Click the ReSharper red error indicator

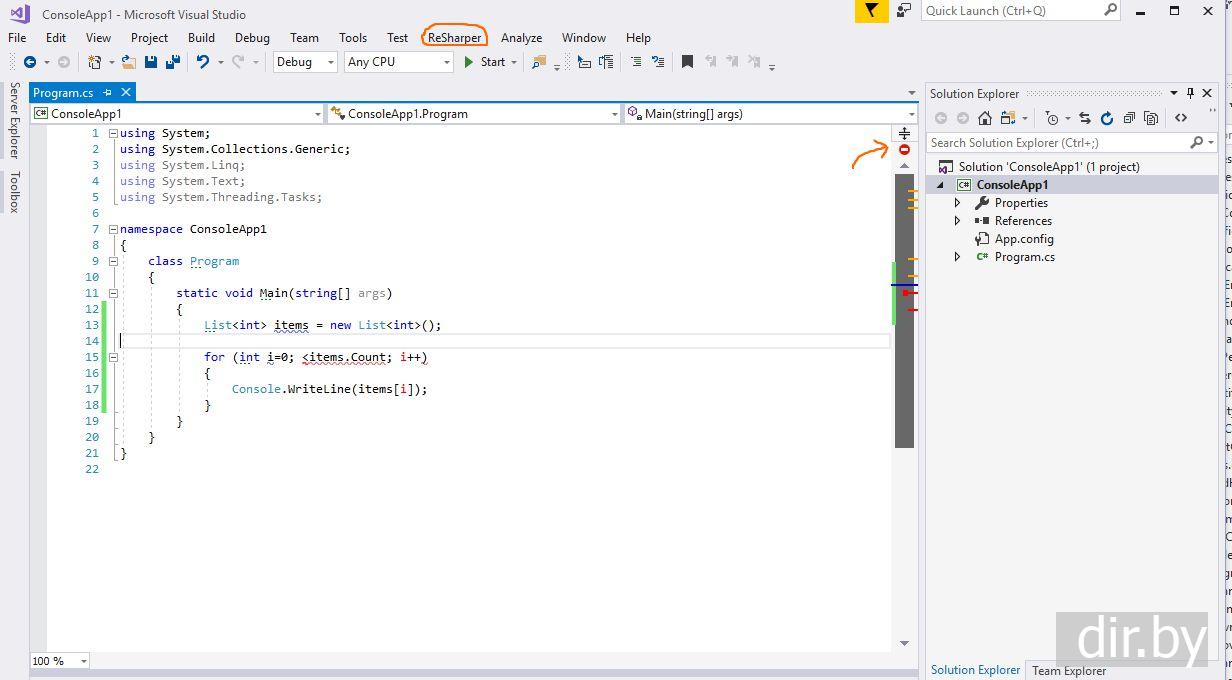(904, 150)
